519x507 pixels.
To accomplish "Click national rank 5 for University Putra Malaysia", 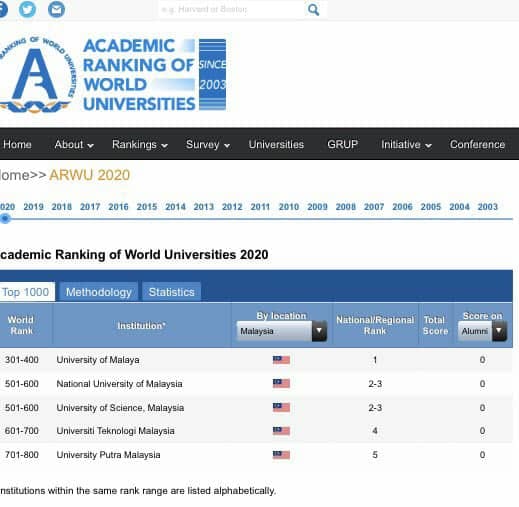I will pos(375,455).
